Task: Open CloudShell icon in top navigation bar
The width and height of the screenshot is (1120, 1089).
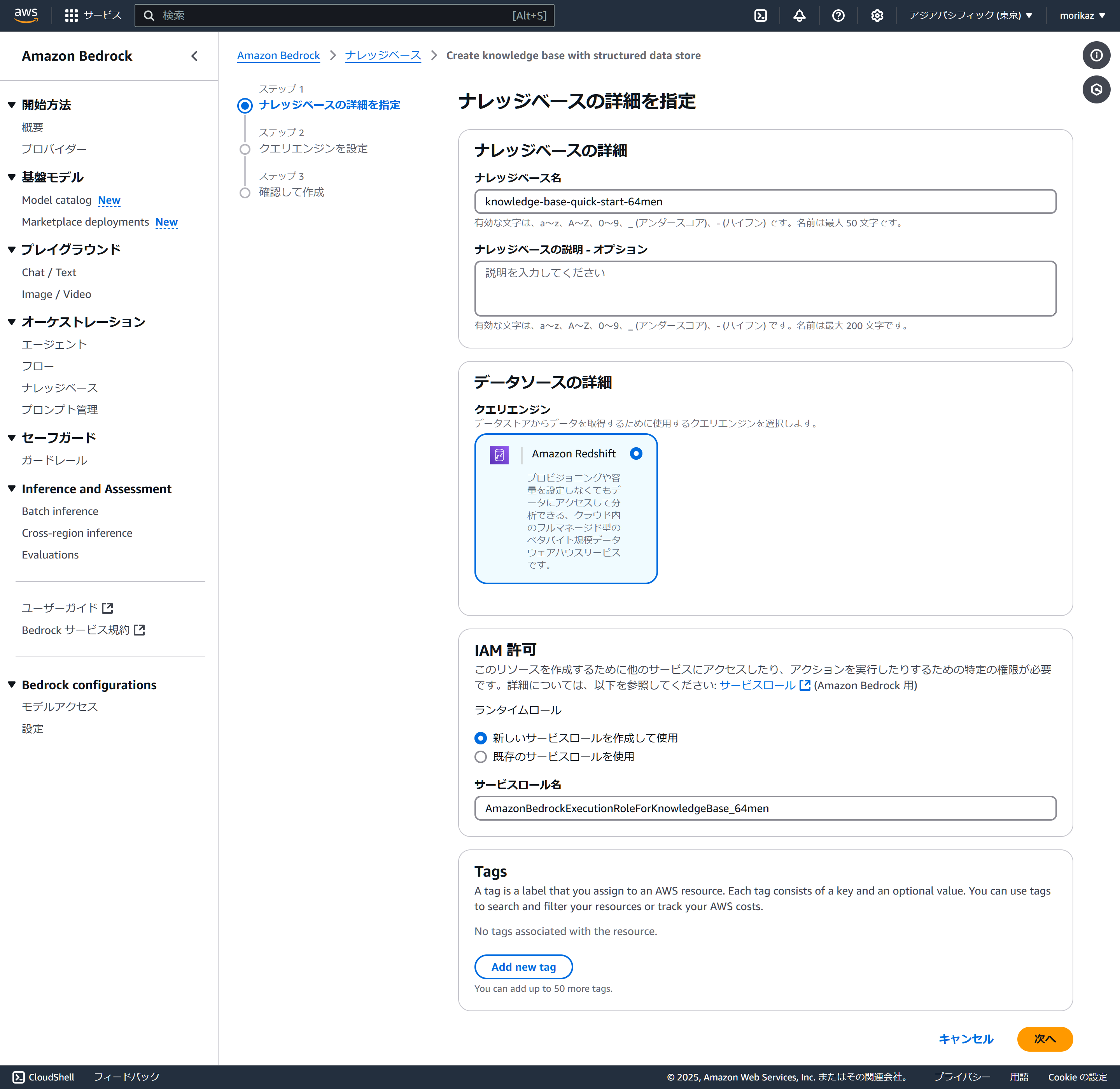Action: pos(760,16)
